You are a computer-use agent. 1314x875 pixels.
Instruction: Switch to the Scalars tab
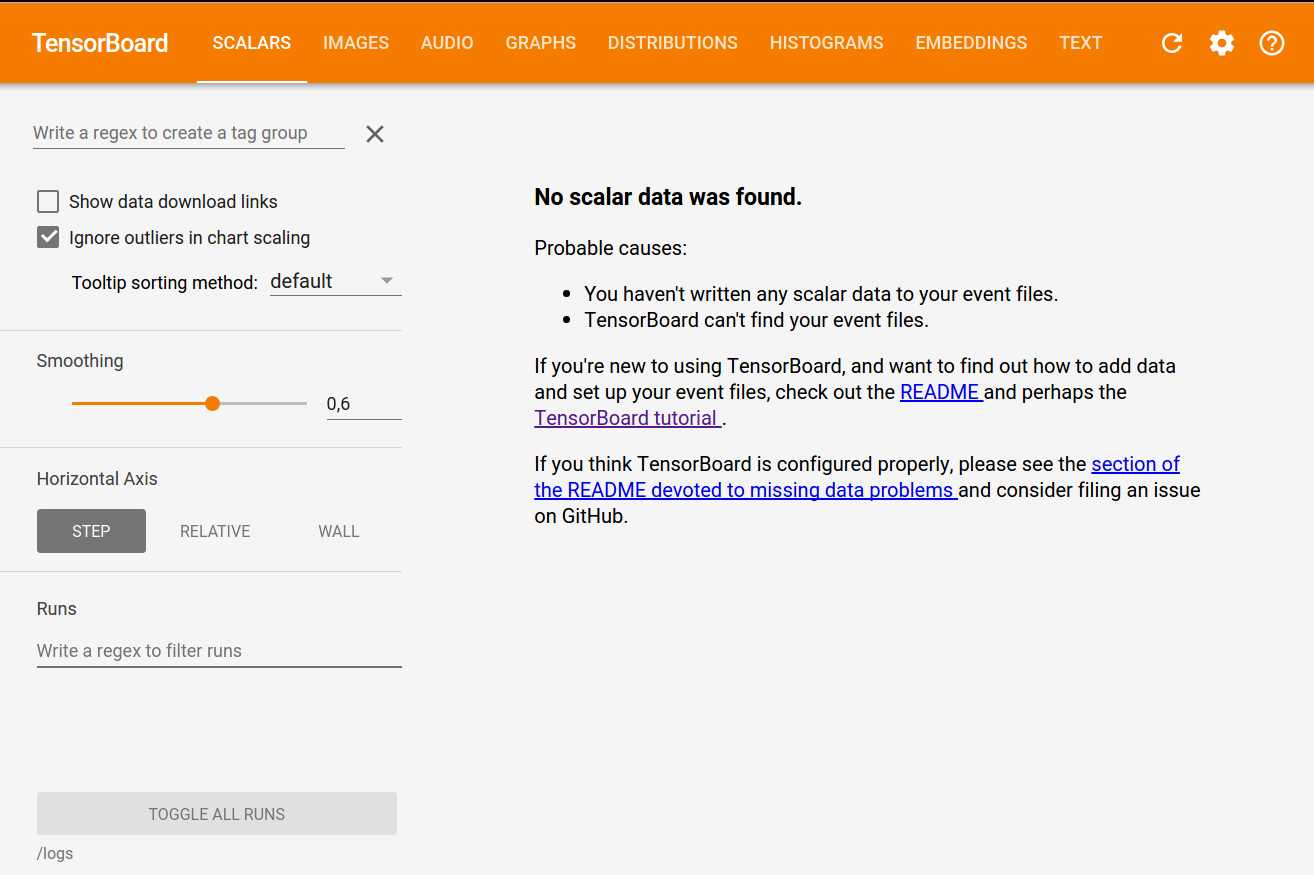(252, 43)
